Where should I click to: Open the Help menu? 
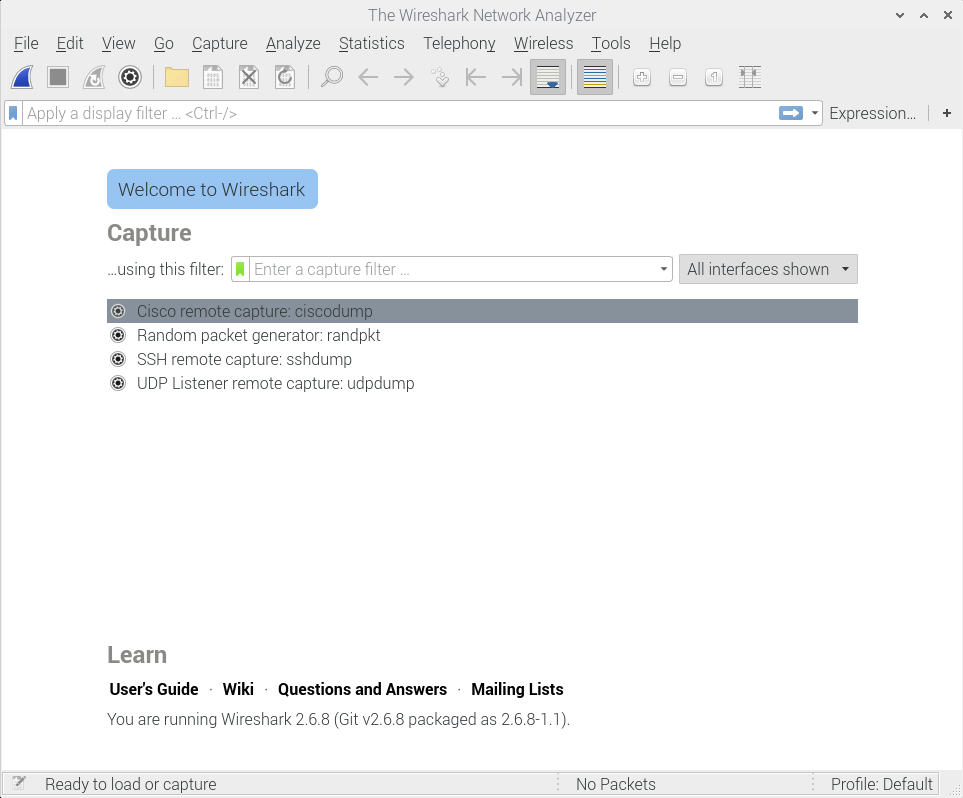(665, 44)
